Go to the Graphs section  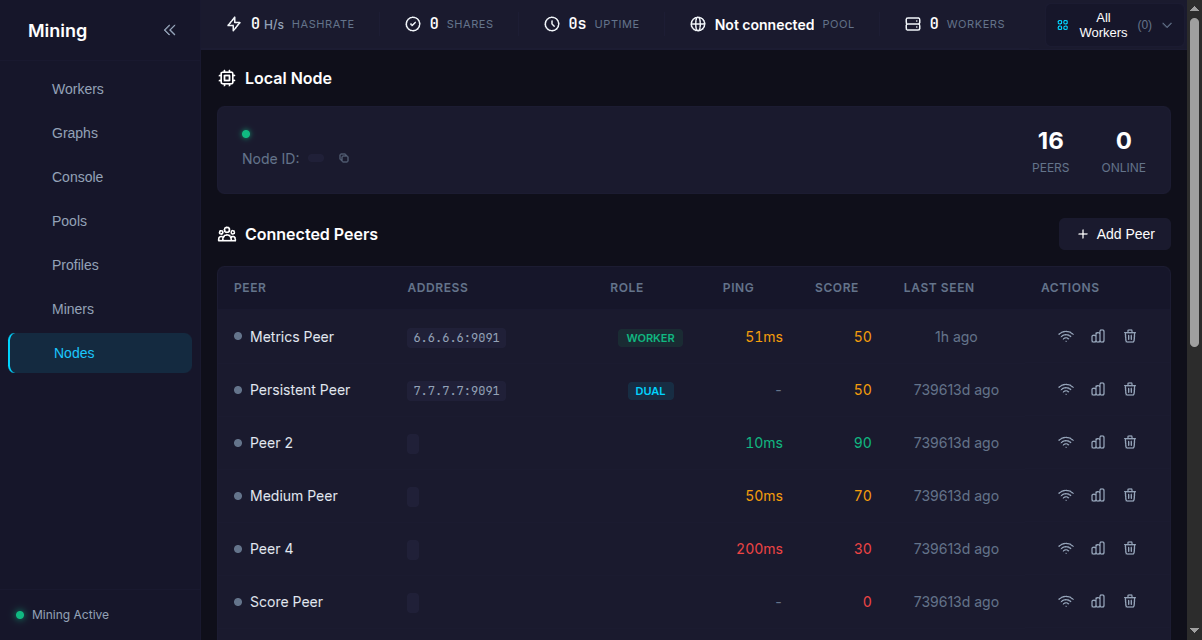[75, 133]
